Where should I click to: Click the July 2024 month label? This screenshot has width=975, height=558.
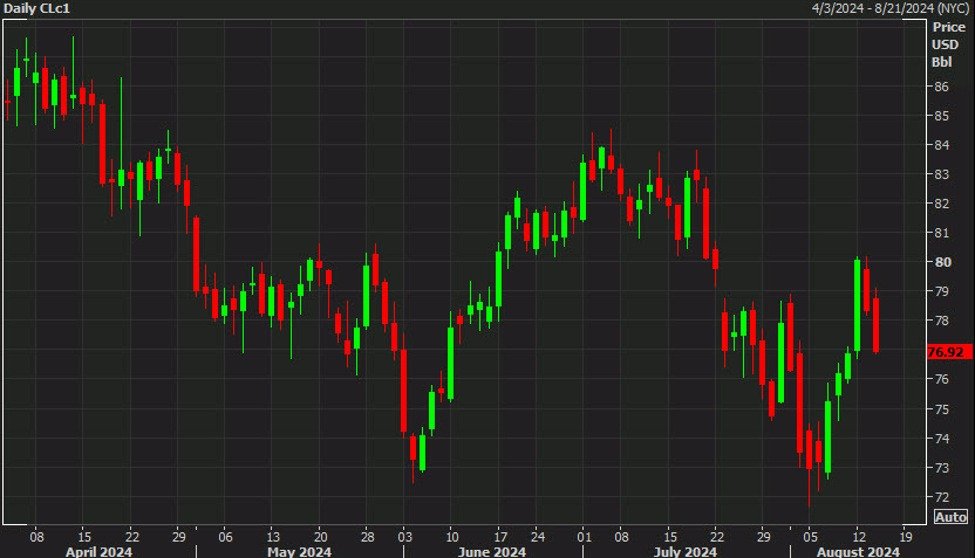click(x=686, y=550)
